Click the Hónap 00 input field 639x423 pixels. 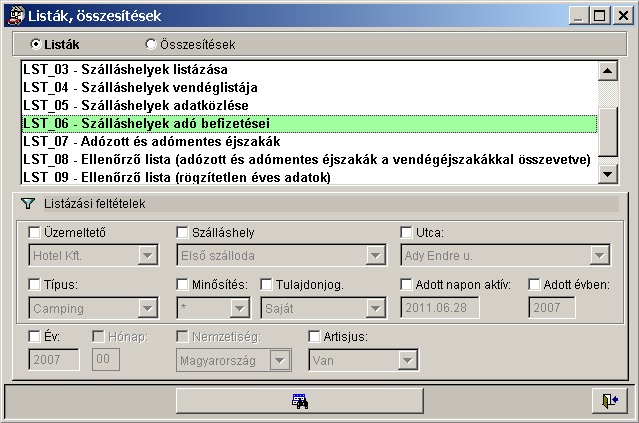pos(106,359)
